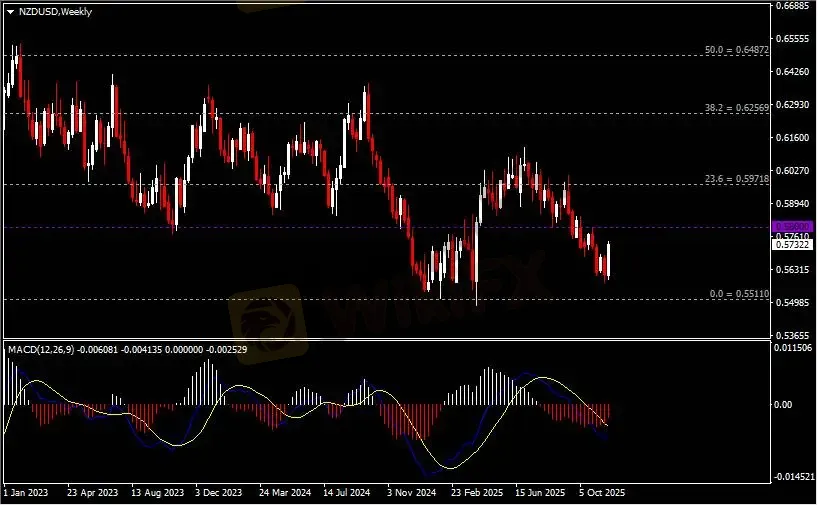Click the 3 Dec 2023 date label
Screen dimensions: 818x505
coord(219,493)
